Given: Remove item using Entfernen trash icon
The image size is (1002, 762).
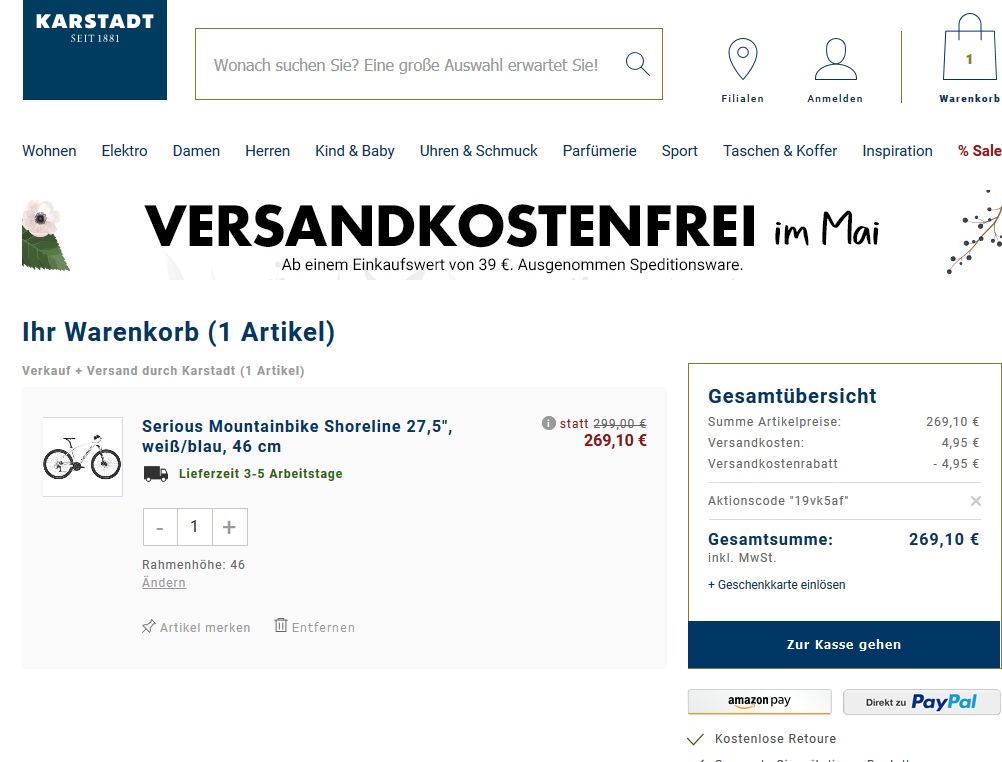Looking at the screenshot, I should tap(281, 626).
